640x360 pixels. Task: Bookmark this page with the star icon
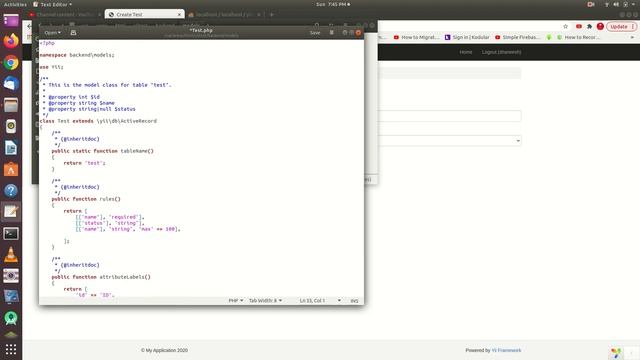click(x=565, y=27)
